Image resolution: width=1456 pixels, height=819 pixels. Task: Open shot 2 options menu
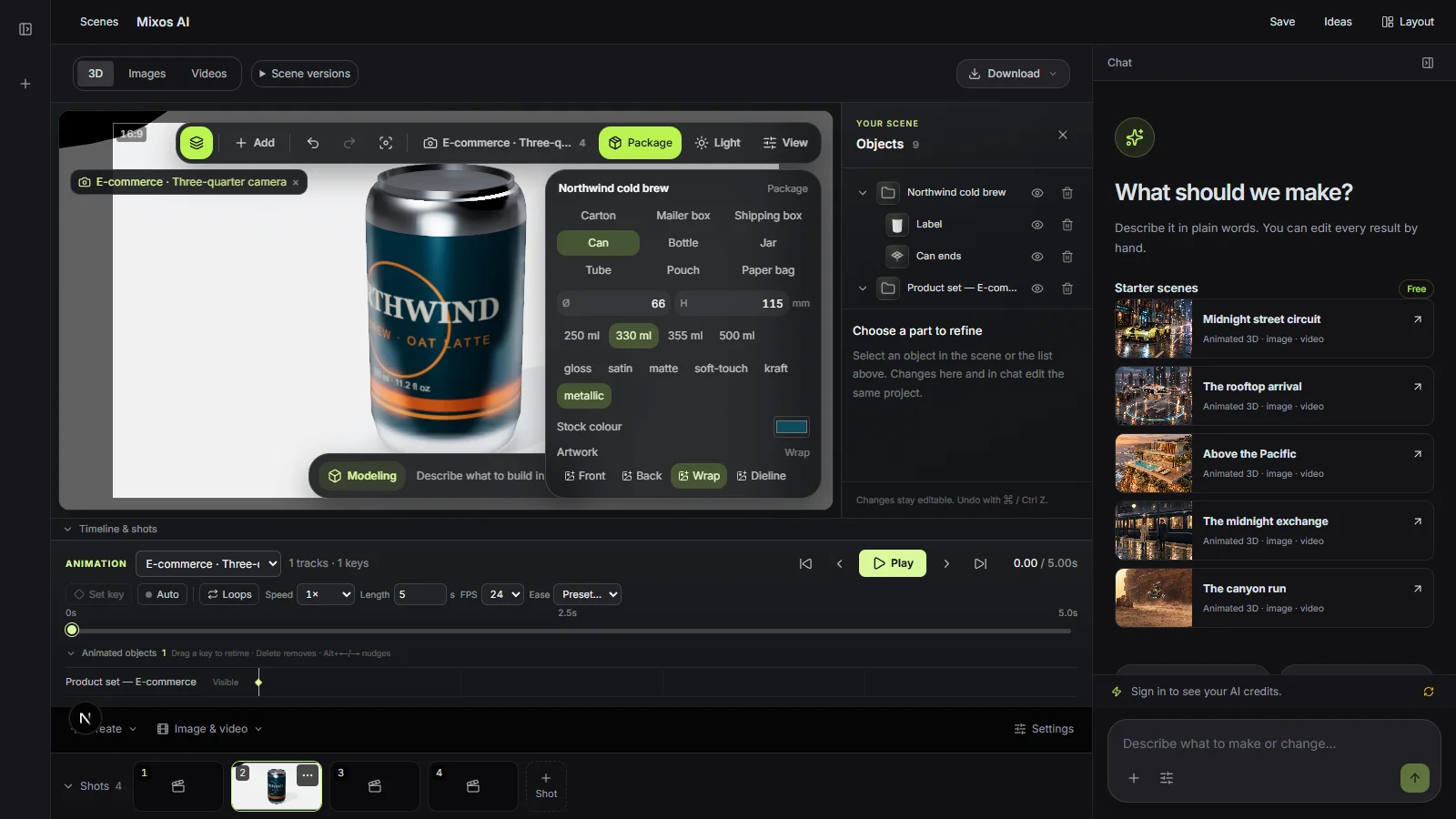click(x=308, y=775)
